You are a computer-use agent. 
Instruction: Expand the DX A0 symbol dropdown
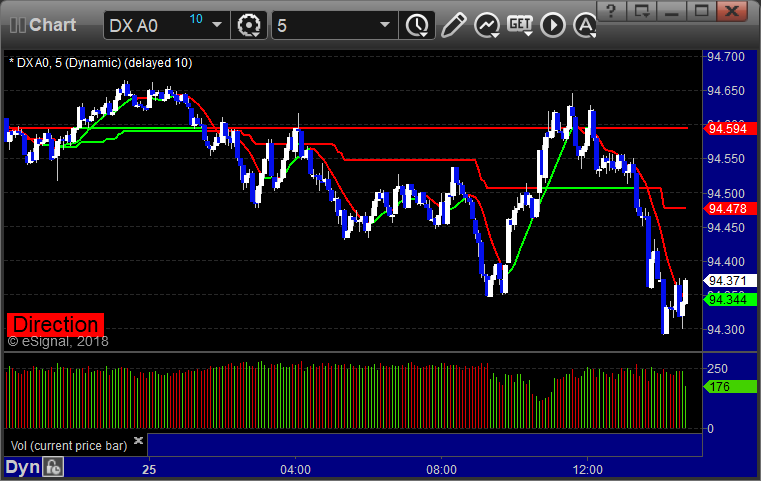[217, 25]
